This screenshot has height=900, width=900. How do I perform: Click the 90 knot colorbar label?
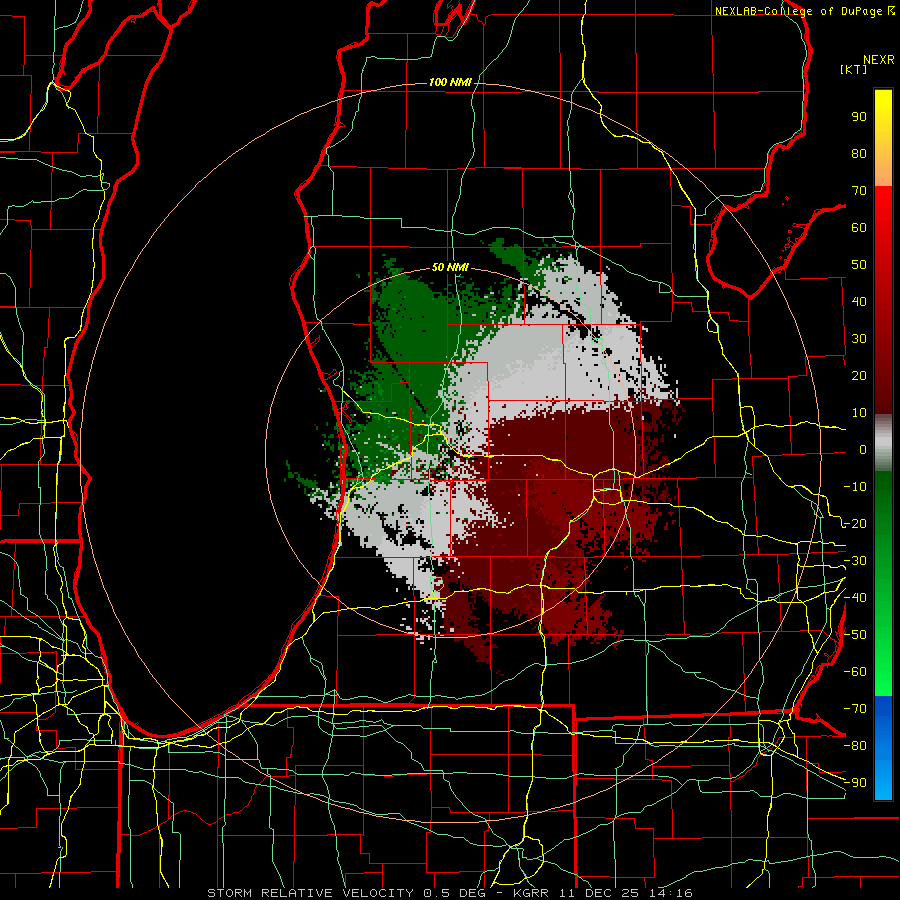tap(859, 117)
